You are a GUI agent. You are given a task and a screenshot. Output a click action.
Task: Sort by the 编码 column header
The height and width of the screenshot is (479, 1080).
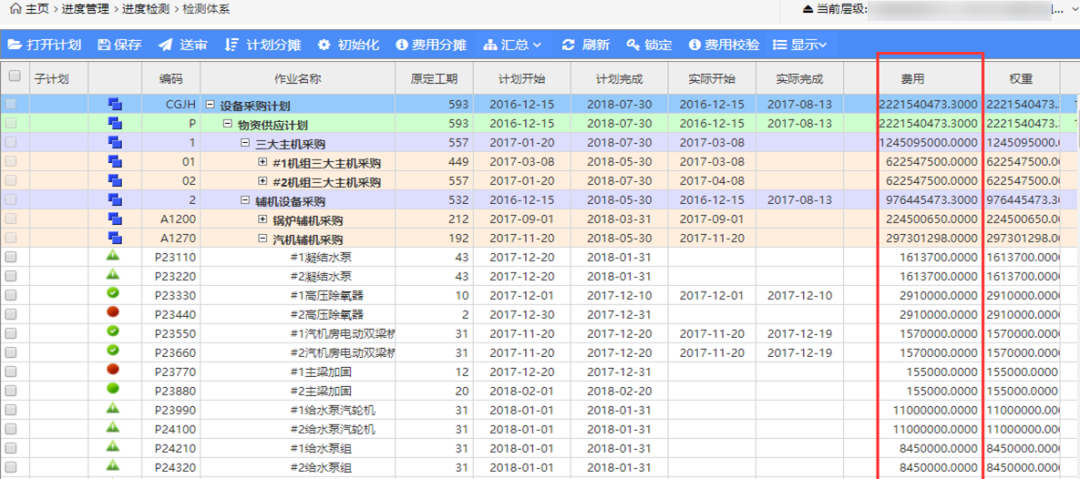(171, 78)
